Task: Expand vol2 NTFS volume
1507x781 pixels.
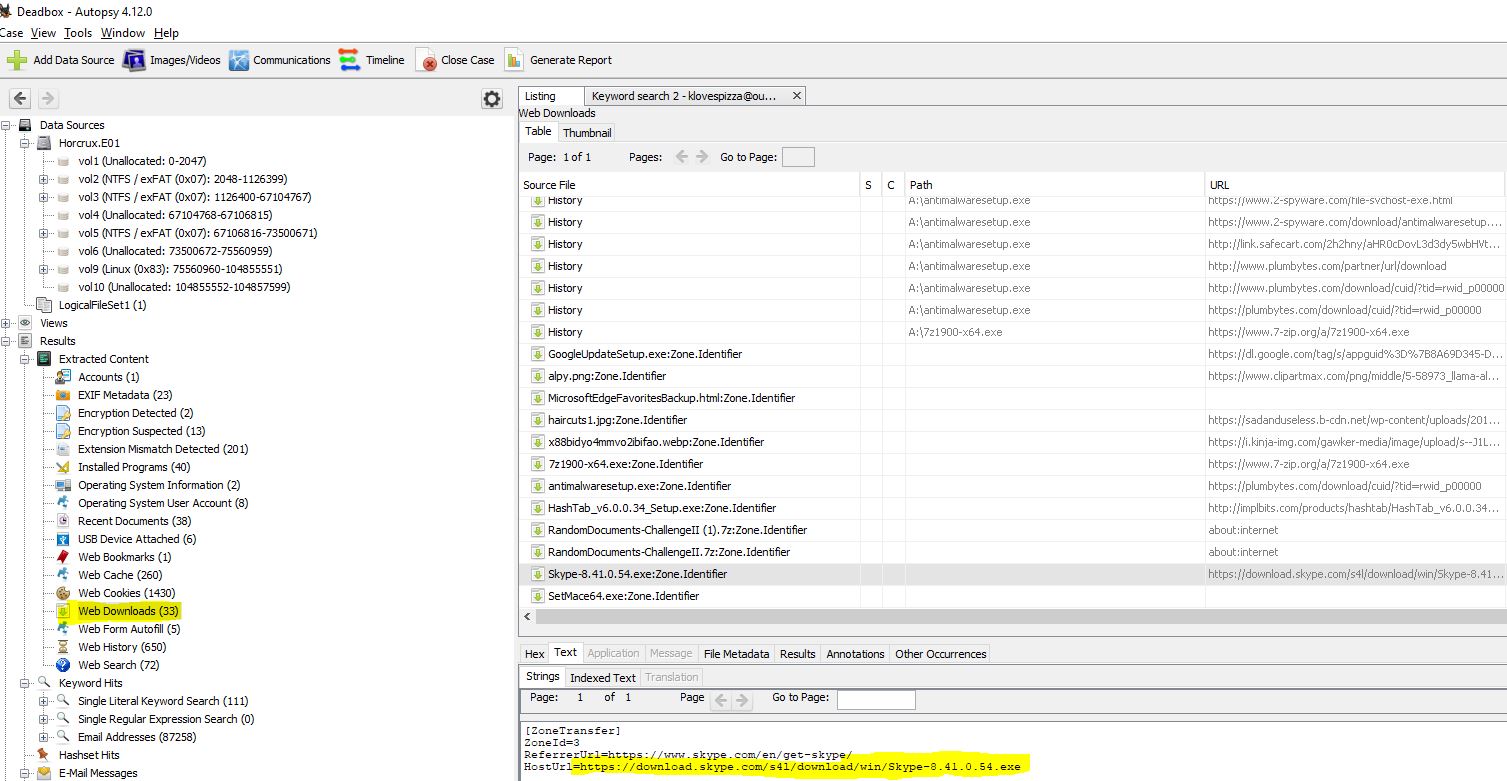Action: [x=44, y=179]
